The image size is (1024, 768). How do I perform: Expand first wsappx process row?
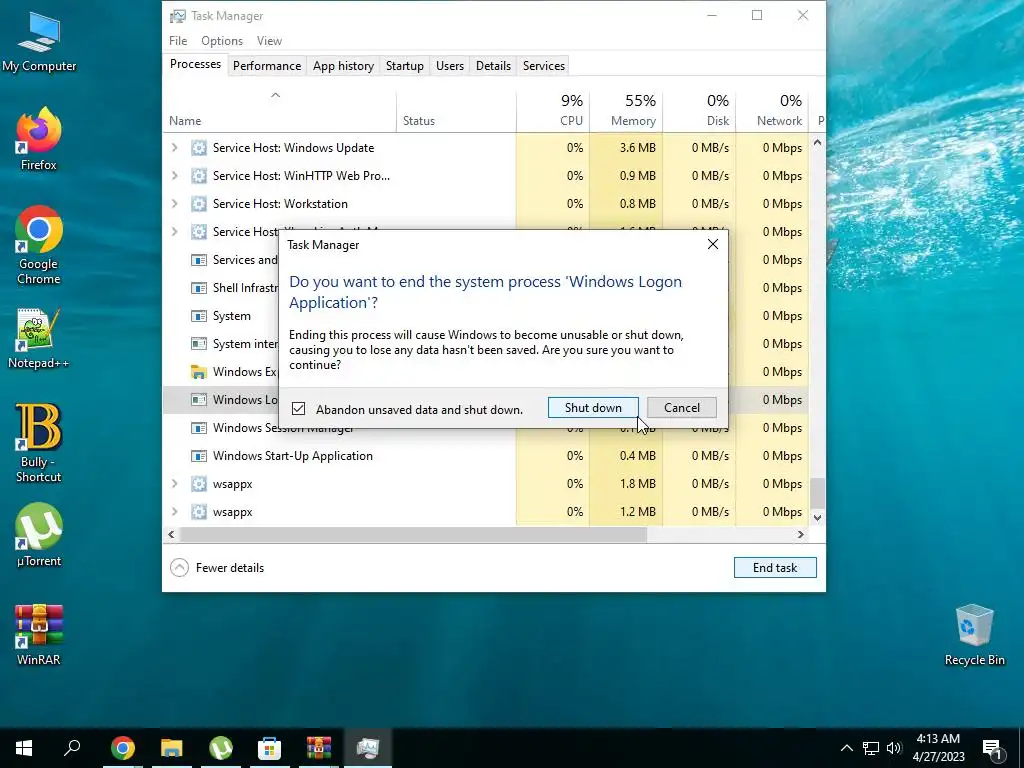pos(174,484)
